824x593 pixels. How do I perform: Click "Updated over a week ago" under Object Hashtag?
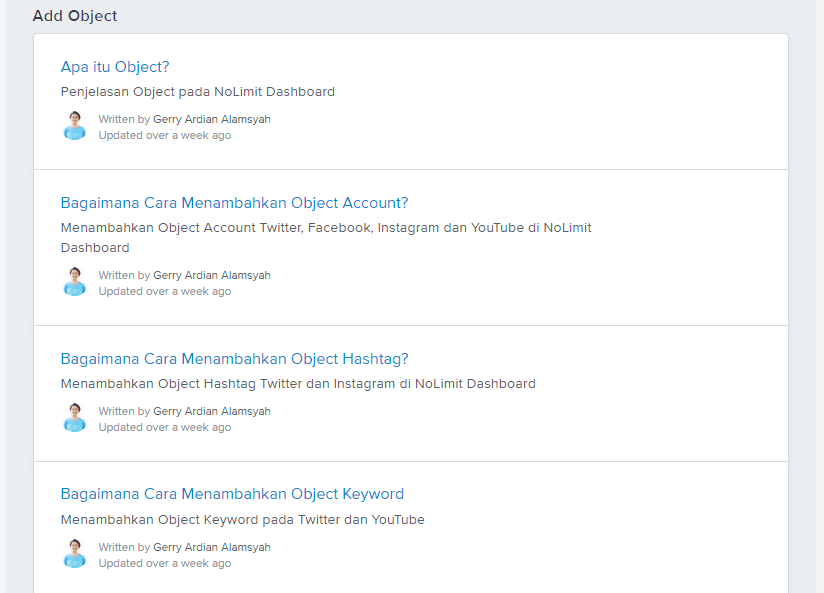tap(164, 428)
